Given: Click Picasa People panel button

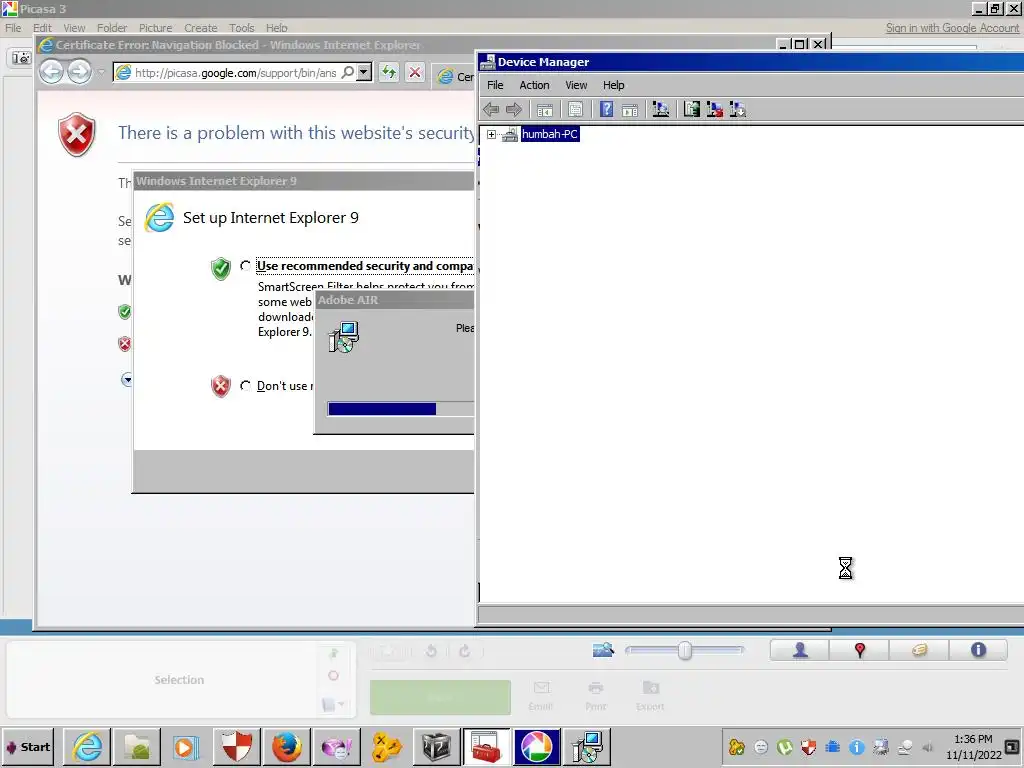Looking at the screenshot, I should [800, 650].
